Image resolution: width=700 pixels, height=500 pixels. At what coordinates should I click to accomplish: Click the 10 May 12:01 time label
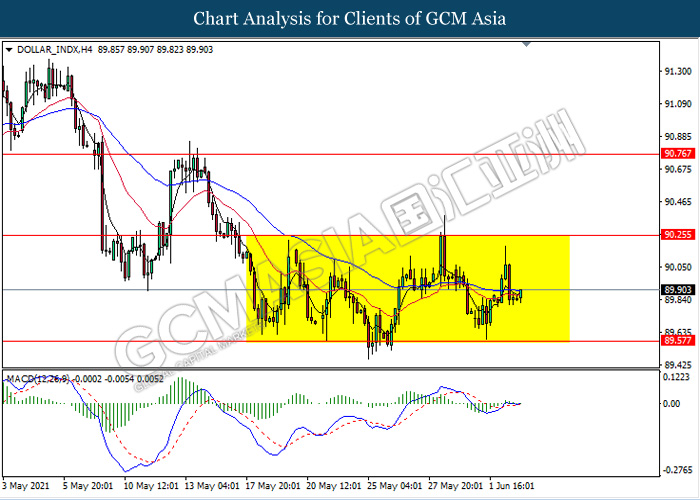click(x=151, y=485)
